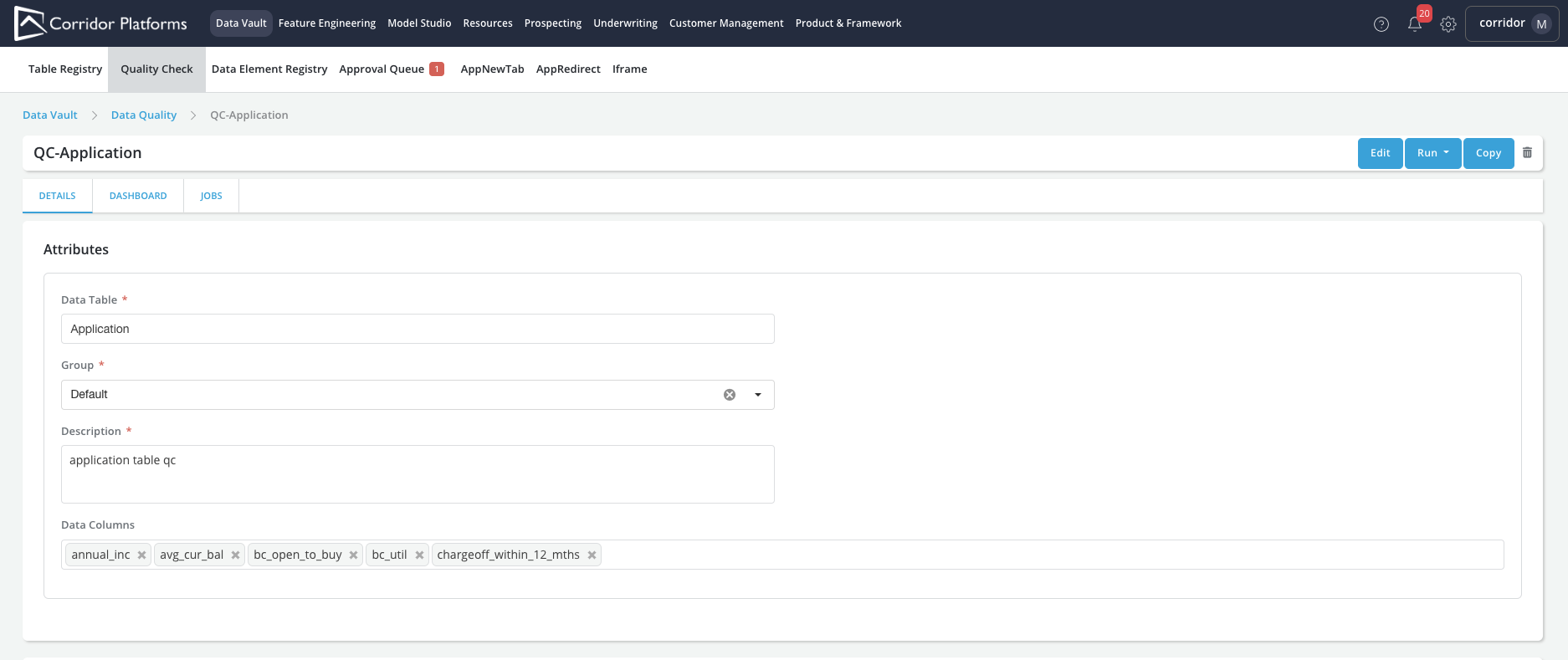The width and height of the screenshot is (1568, 660).
Task: Remove the bc_util column tag
Action: pos(420,555)
